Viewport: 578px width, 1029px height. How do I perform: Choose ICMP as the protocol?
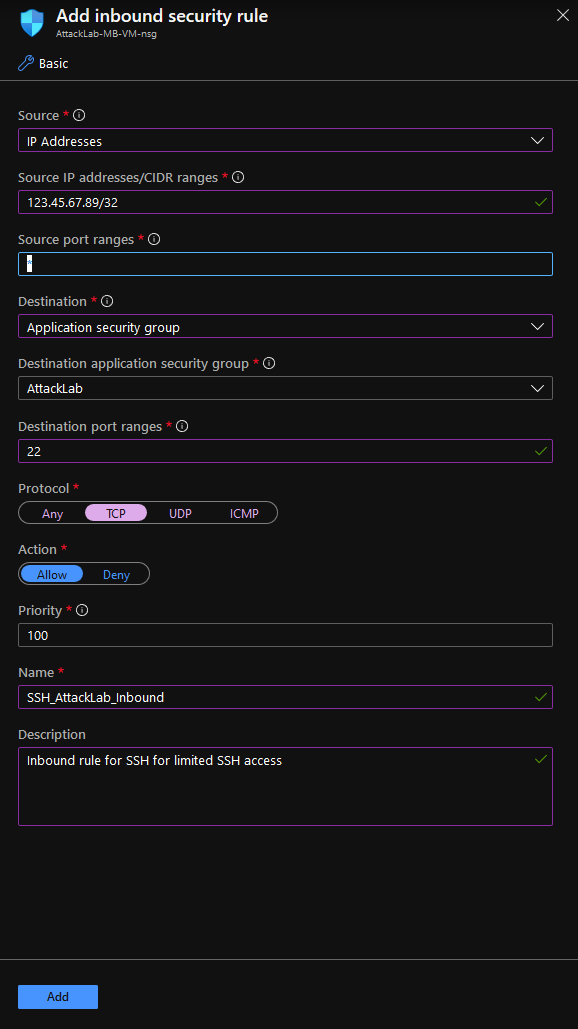point(244,513)
